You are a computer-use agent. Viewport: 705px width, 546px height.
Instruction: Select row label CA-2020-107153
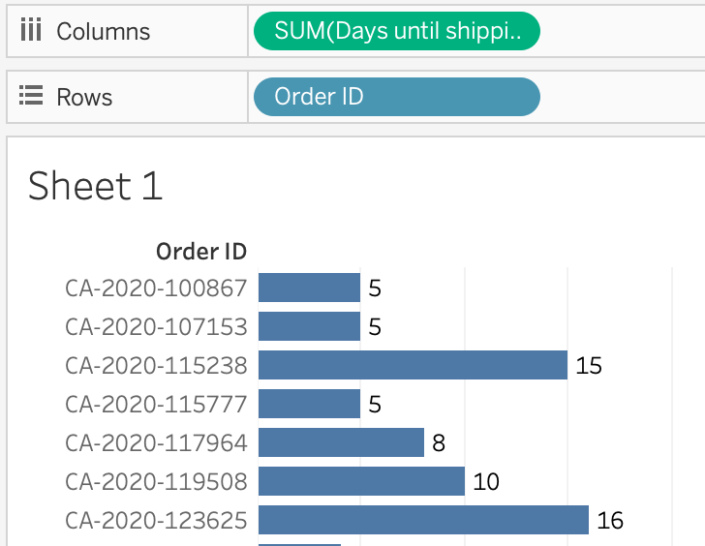click(x=156, y=327)
